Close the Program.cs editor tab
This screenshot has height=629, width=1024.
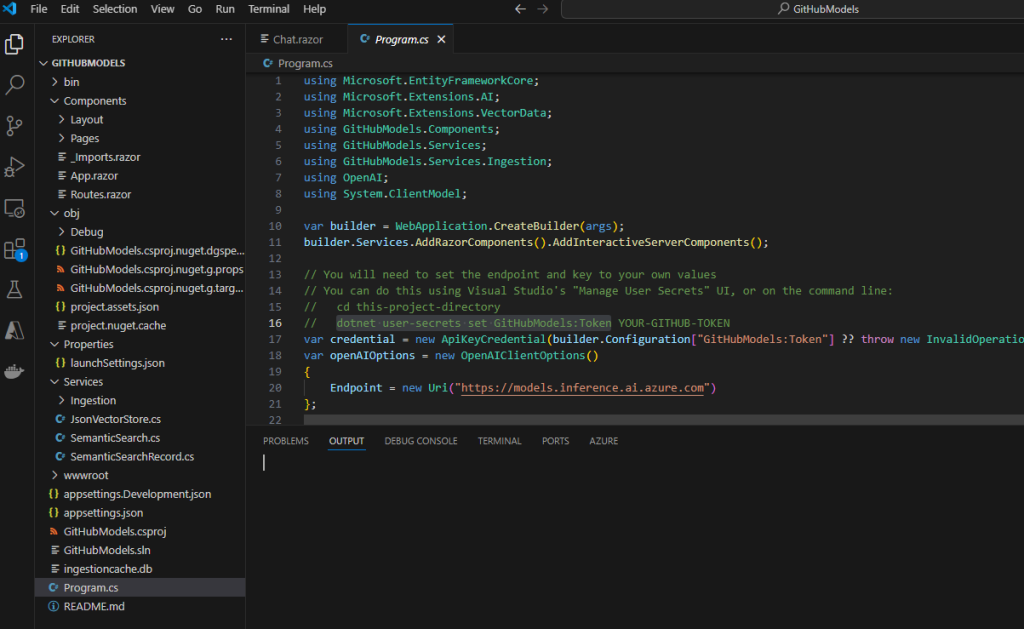tap(441, 39)
